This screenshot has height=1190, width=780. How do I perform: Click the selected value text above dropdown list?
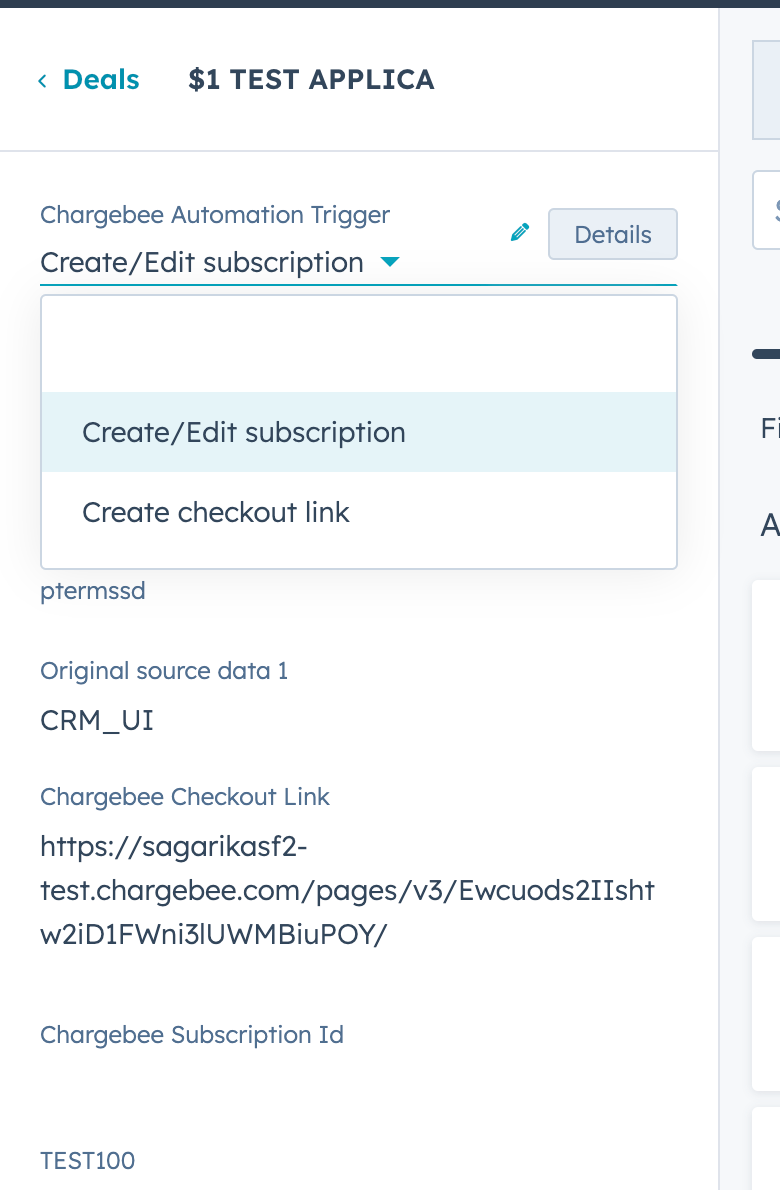click(202, 263)
